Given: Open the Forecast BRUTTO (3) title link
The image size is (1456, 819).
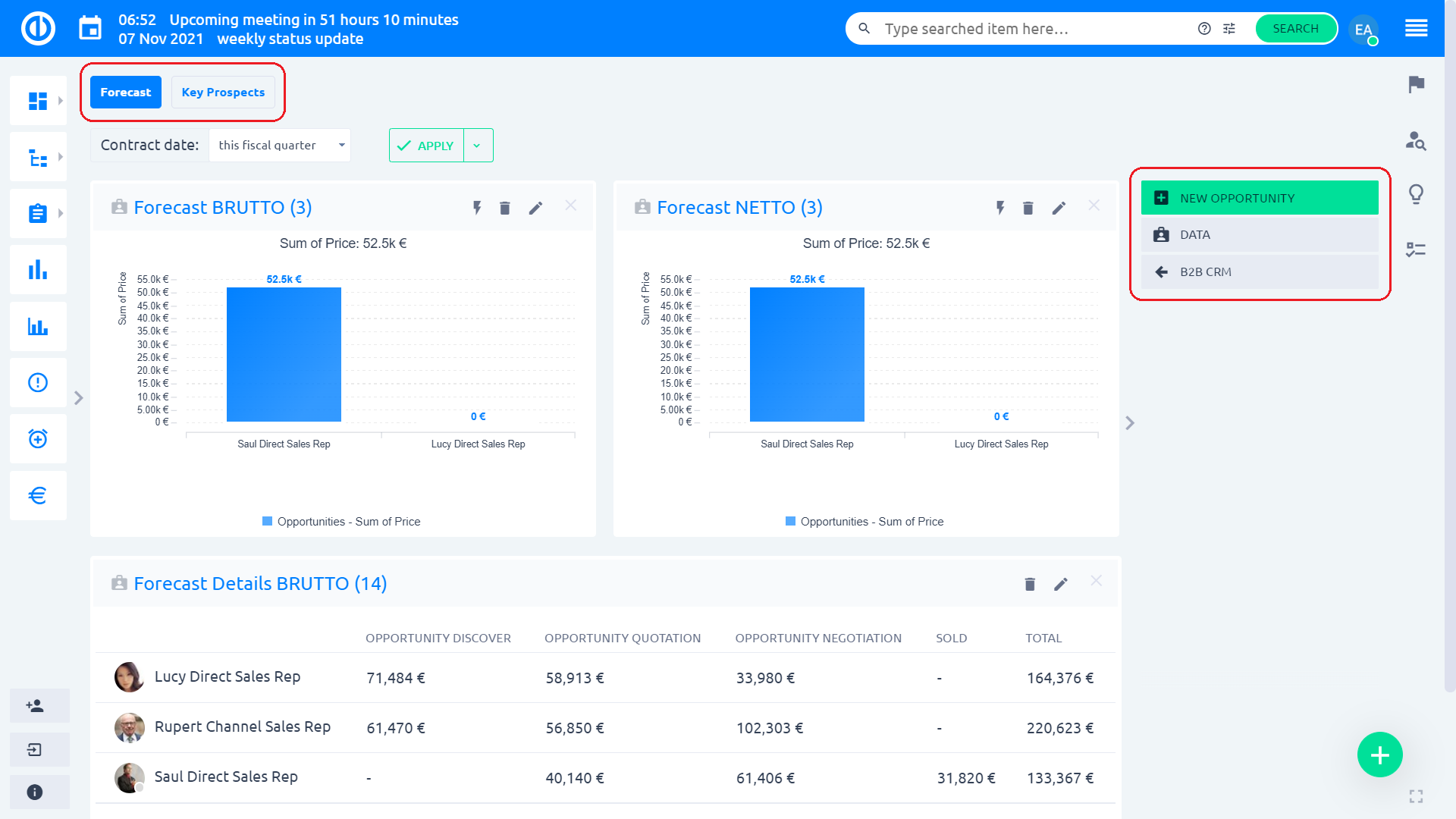Looking at the screenshot, I should click(x=223, y=207).
